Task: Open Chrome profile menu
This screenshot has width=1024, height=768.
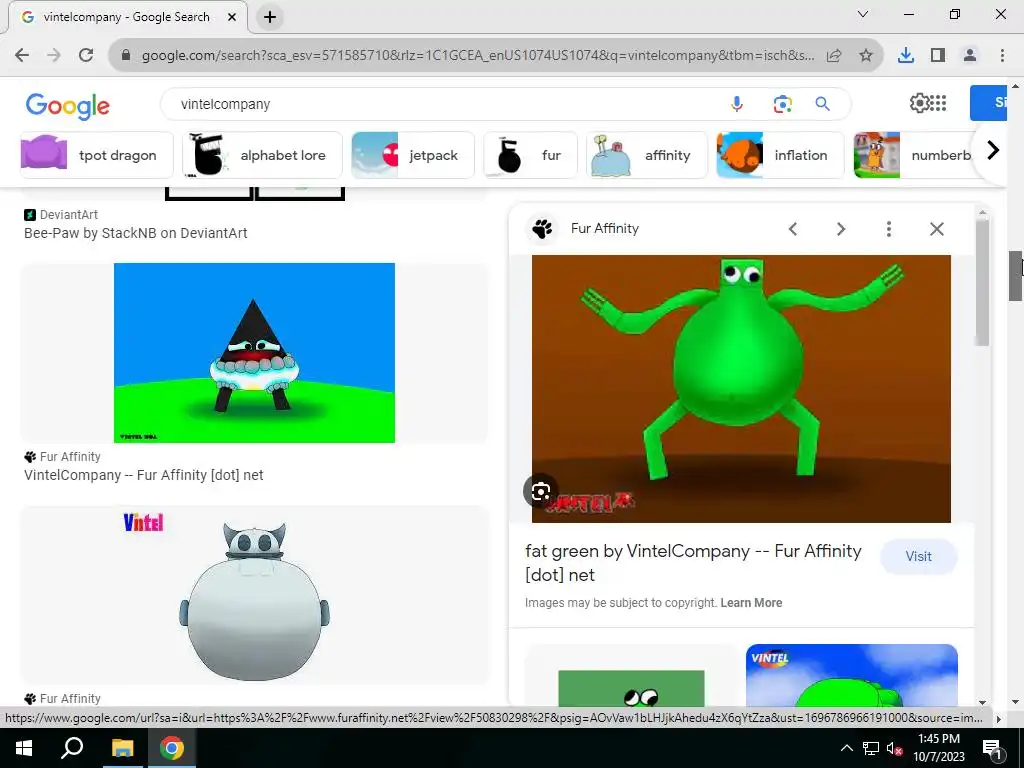Action: coord(970,56)
